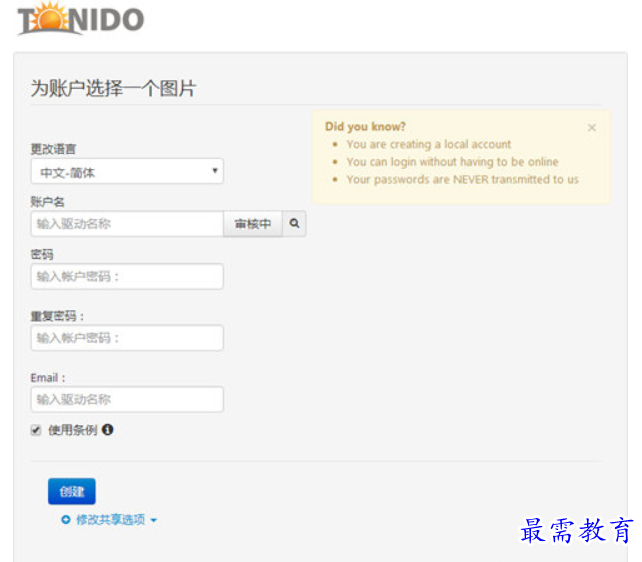Click the 为账户选择一个图片 heading
This screenshot has height=562, width=642.
tap(113, 88)
